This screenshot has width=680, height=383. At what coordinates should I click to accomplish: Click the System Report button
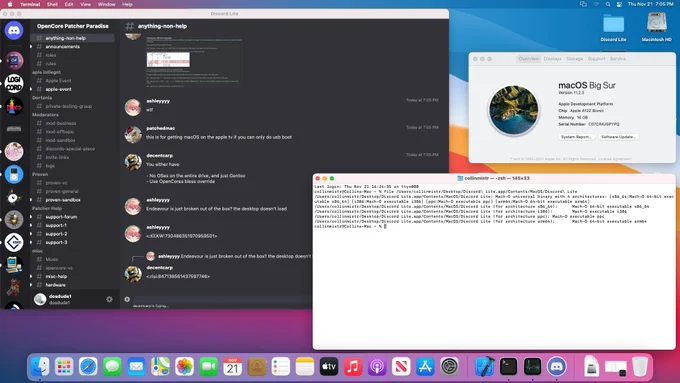tap(576, 137)
